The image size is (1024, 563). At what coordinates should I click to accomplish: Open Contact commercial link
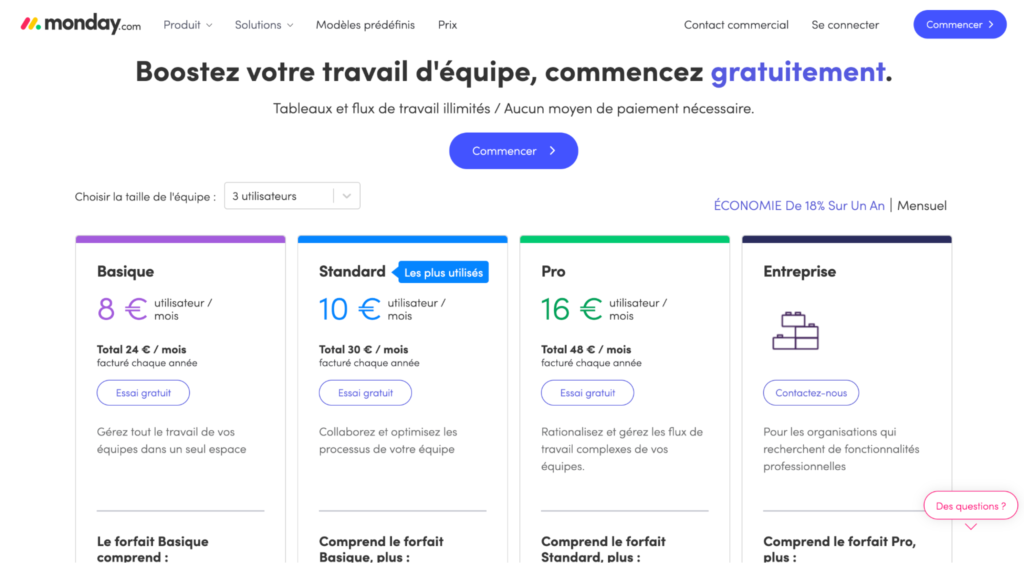(736, 25)
